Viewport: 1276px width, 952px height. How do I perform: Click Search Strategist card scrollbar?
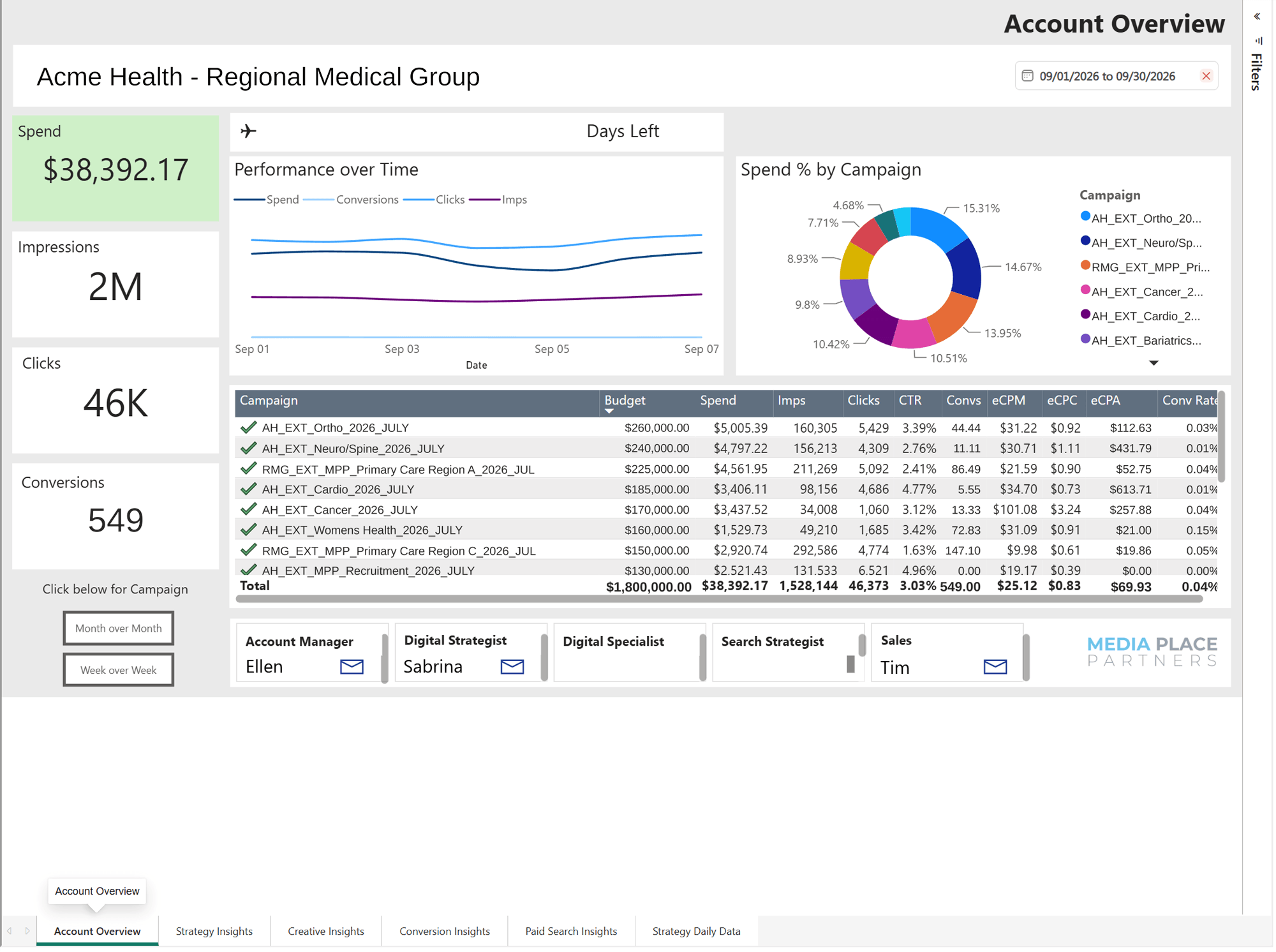(862, 645)
